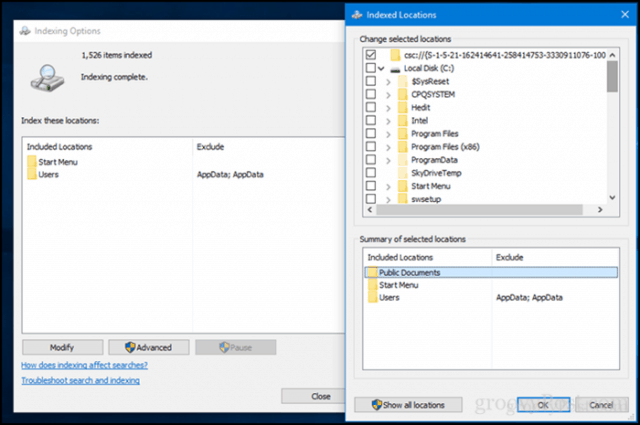Click the Modify button
The width and height of the screenshot is (640, 425).
[x=62, y=347]
